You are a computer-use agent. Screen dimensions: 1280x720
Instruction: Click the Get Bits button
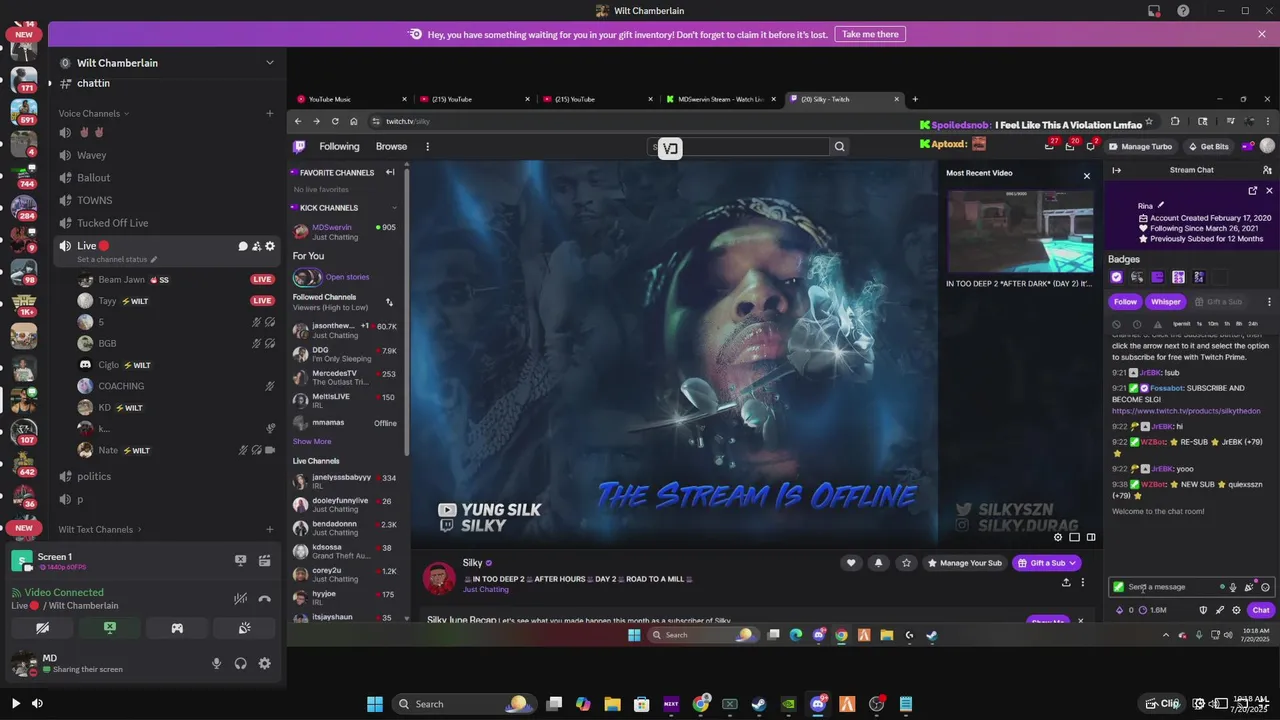[1208, 146]
